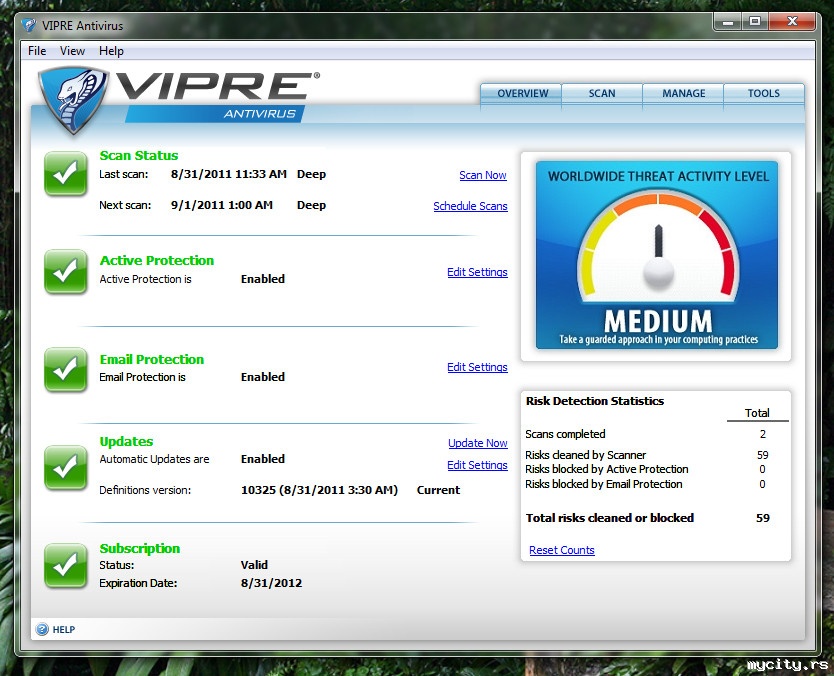Click the VIPRE snake shield logo
The image size is (834, 676).
[73, 100]
